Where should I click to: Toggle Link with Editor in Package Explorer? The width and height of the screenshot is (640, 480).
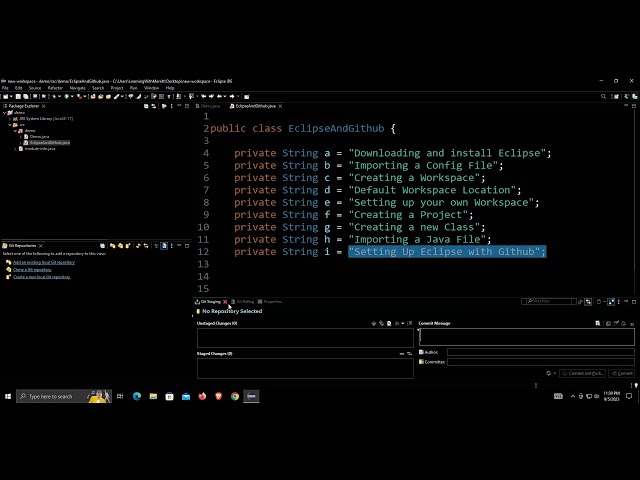[x=153, y=106]
